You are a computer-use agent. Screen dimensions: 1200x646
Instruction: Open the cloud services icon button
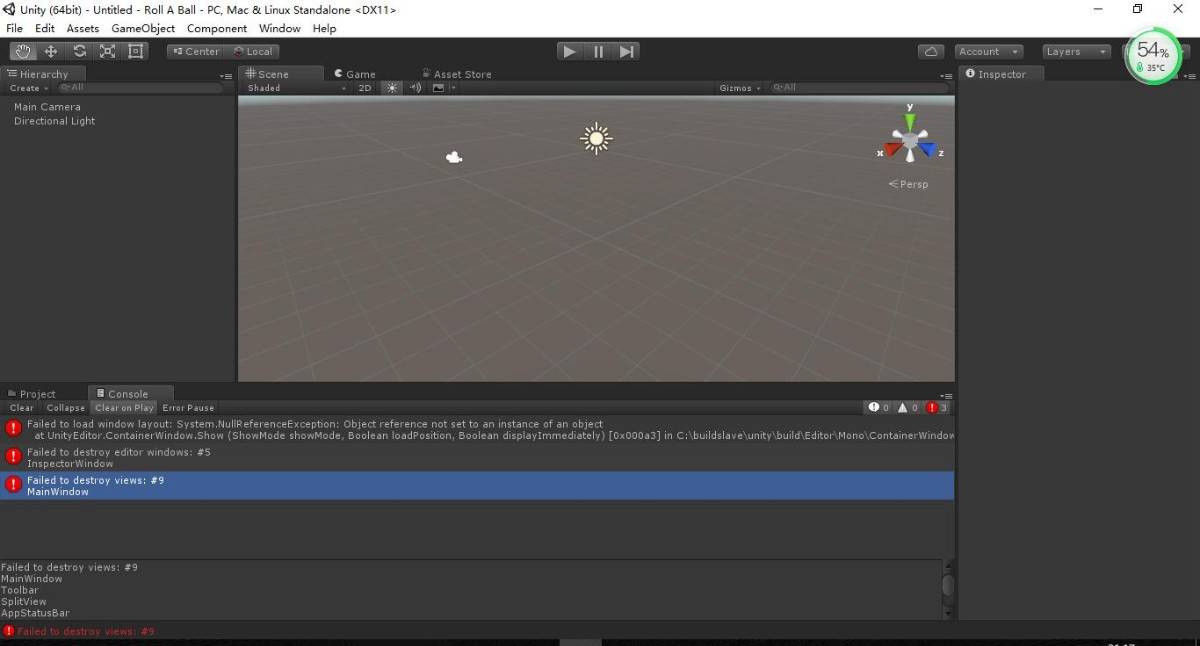click(931, 51)
